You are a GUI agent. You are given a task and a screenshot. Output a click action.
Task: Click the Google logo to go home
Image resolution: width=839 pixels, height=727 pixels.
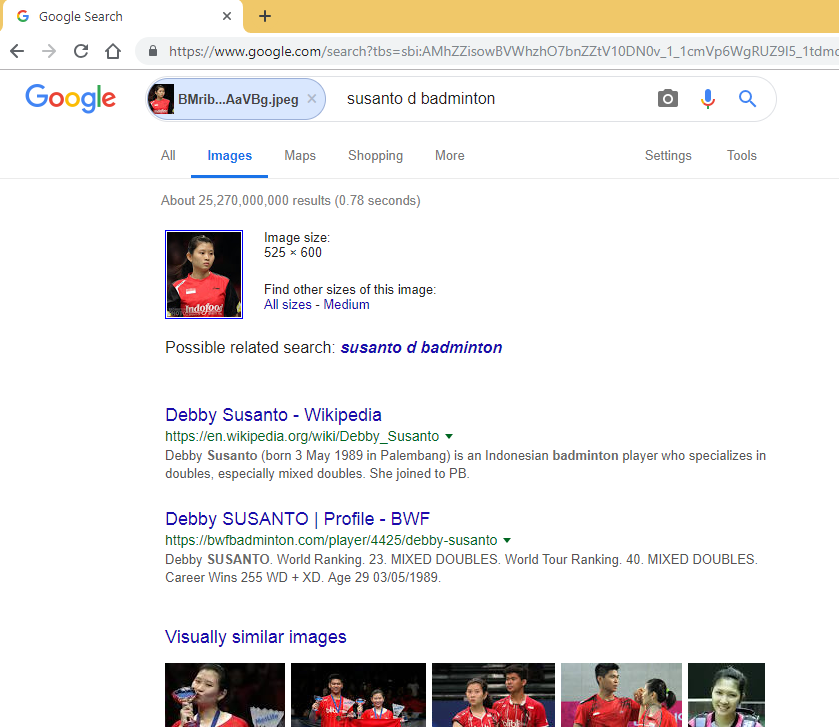(x=70, y=98)
